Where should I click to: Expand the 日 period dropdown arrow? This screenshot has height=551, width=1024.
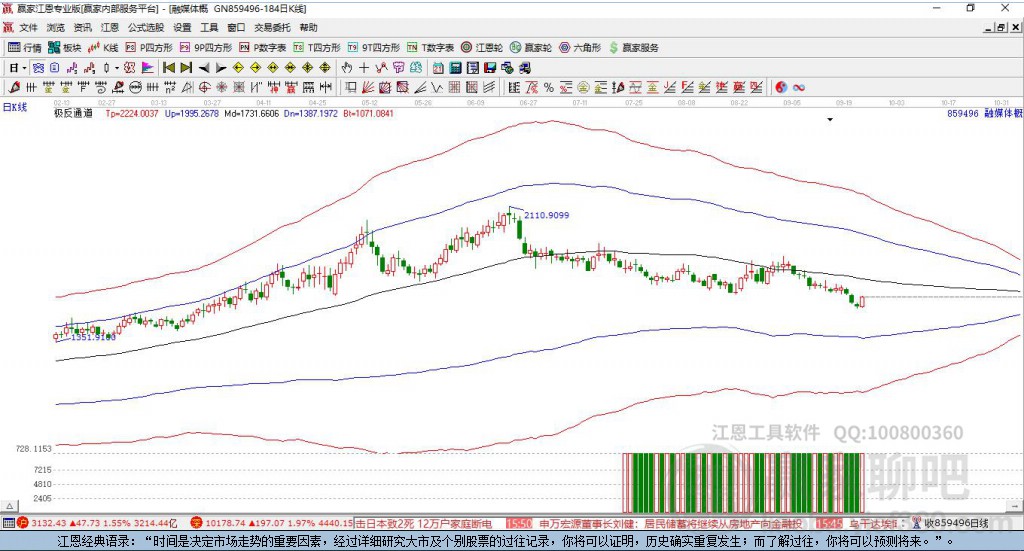(25, 68)
